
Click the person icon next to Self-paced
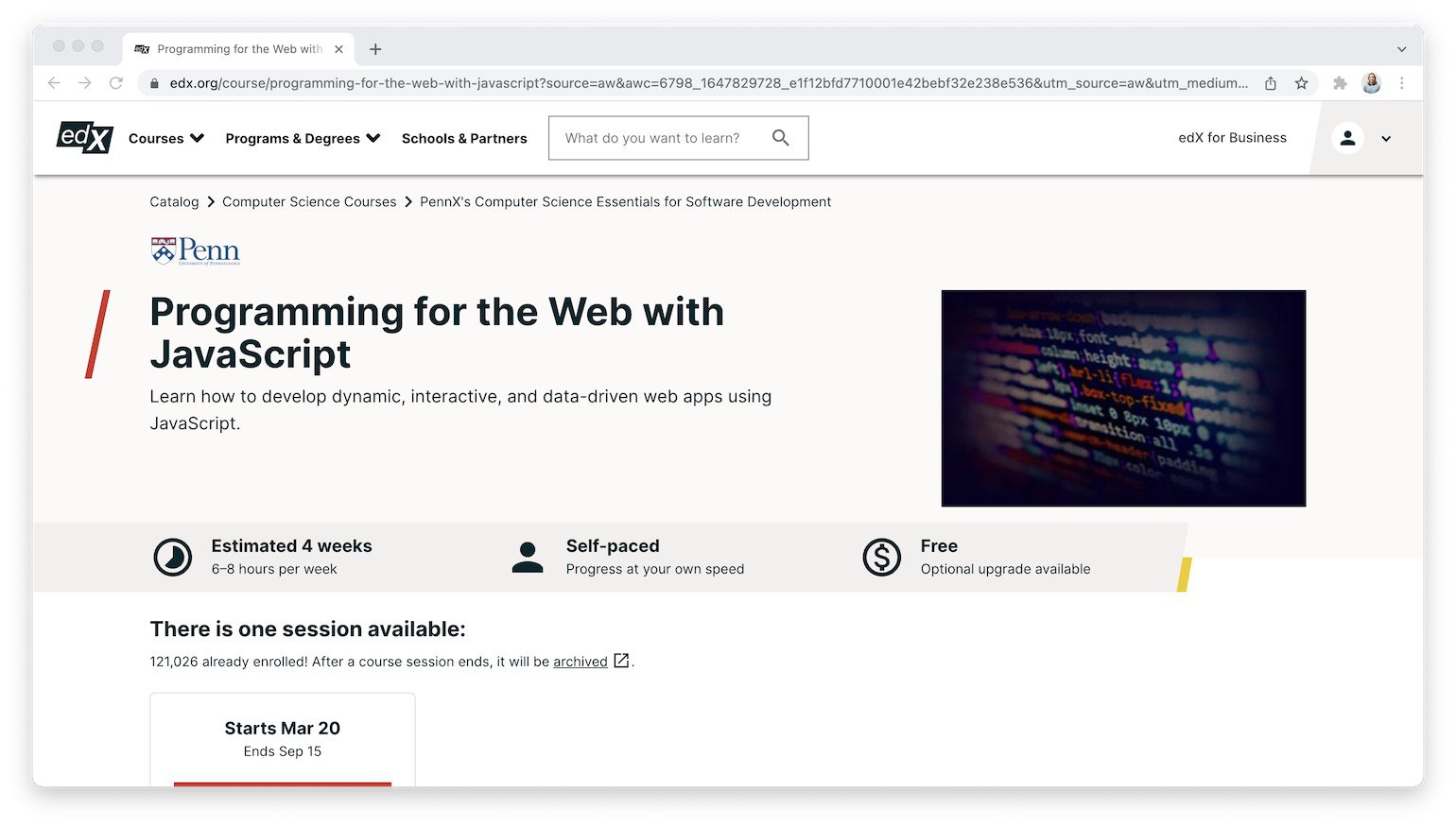[x=528, y=557]
